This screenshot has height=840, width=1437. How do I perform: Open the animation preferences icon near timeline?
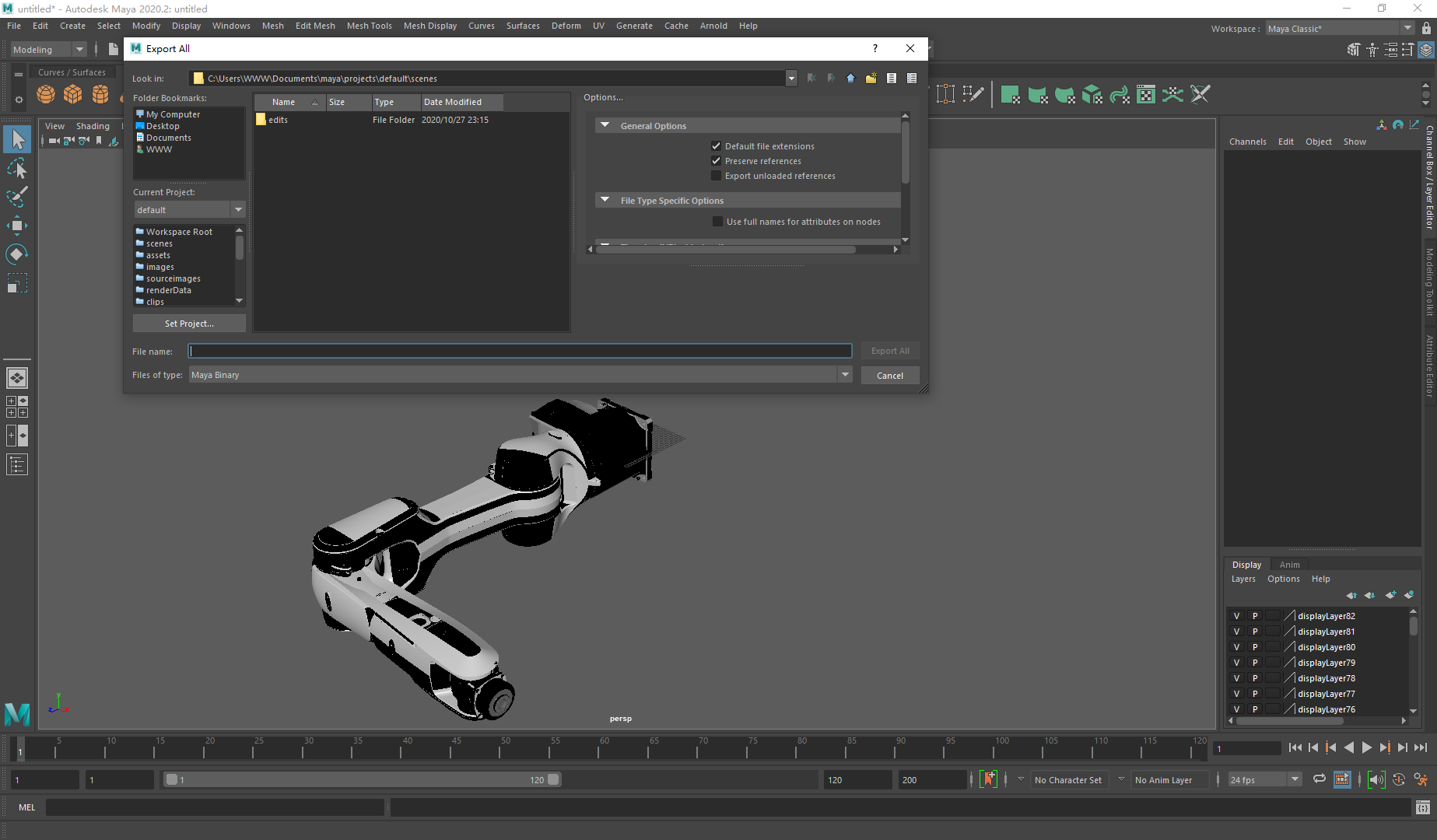coord(1422,779)
